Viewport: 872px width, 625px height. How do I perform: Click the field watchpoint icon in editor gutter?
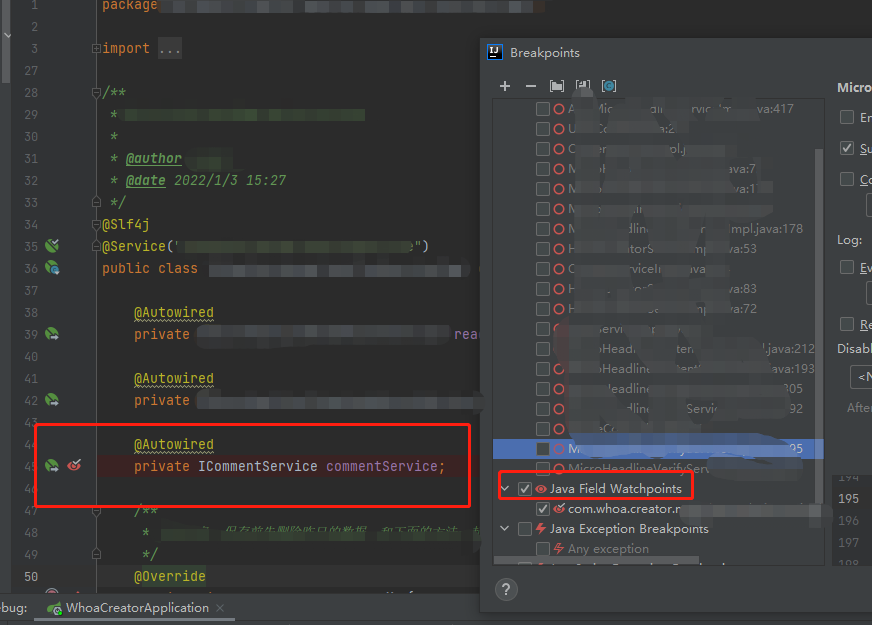[x=75, y=465]
